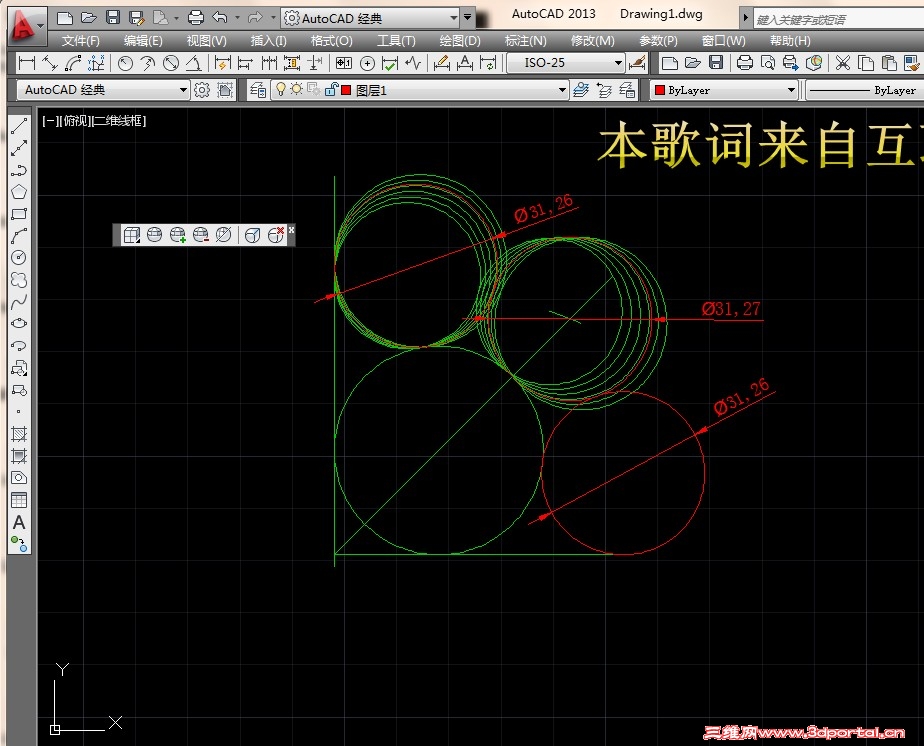Select the Line tool in draw toolbar
Image resolution: width=924 pixels, height=746 pixels.
(x=19, y=126)
